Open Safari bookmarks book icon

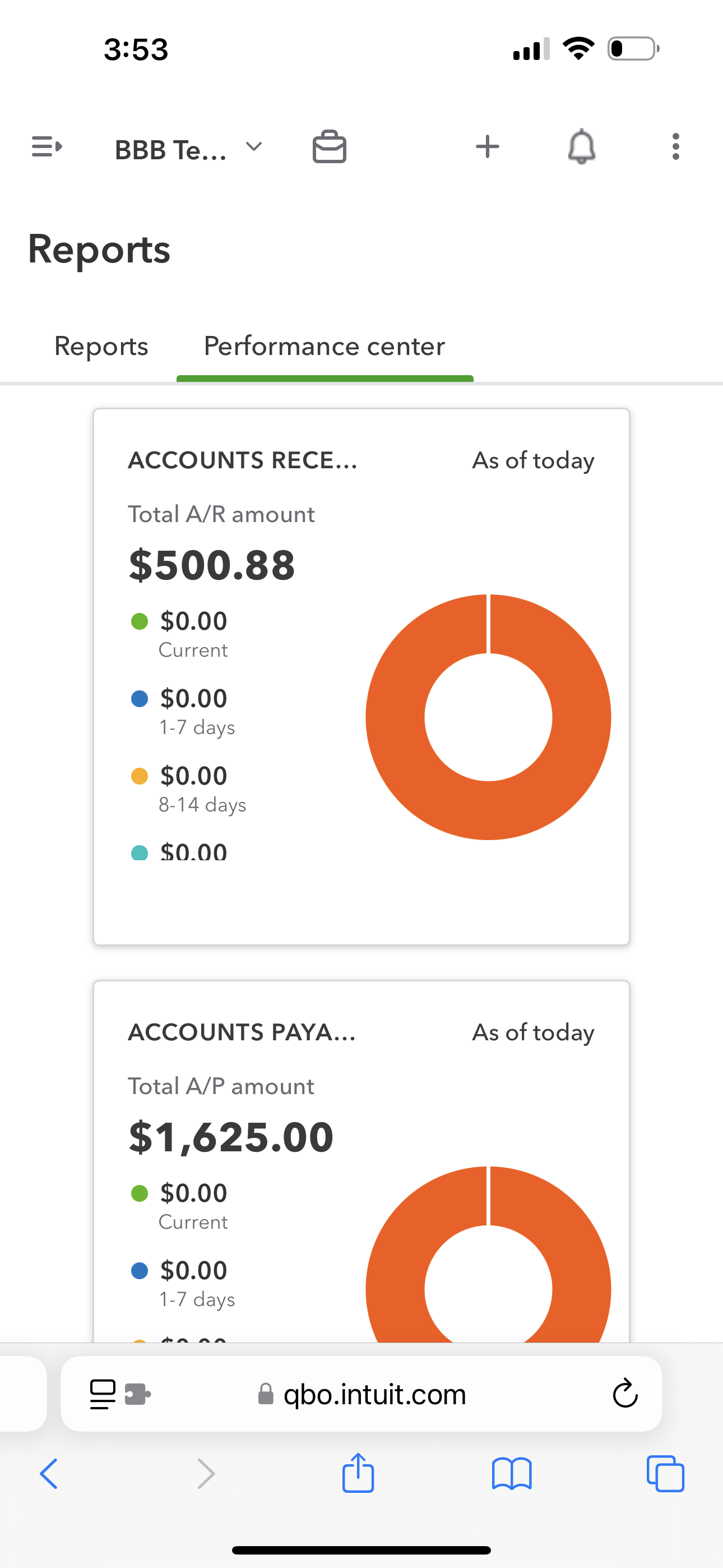coord(512,1474)
